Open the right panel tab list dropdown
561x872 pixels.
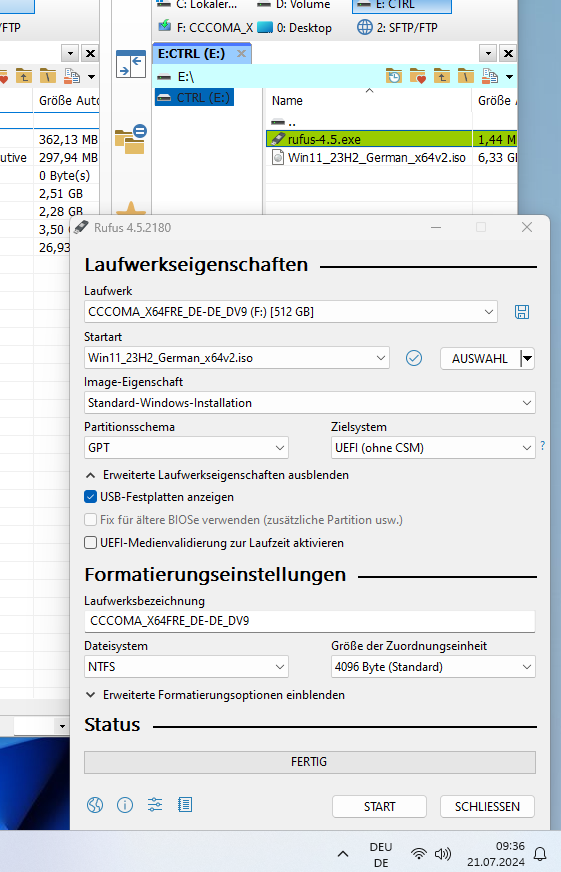pos(488,53)
